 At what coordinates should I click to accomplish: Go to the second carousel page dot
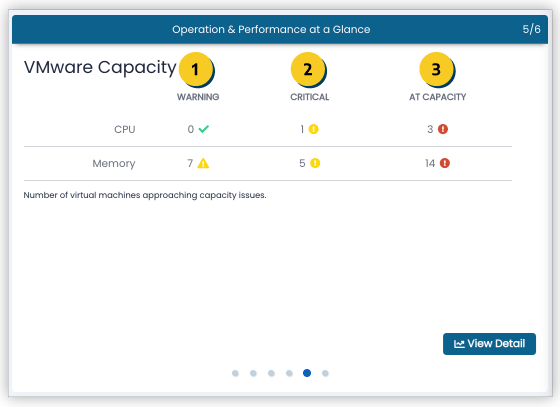[253, 373]
